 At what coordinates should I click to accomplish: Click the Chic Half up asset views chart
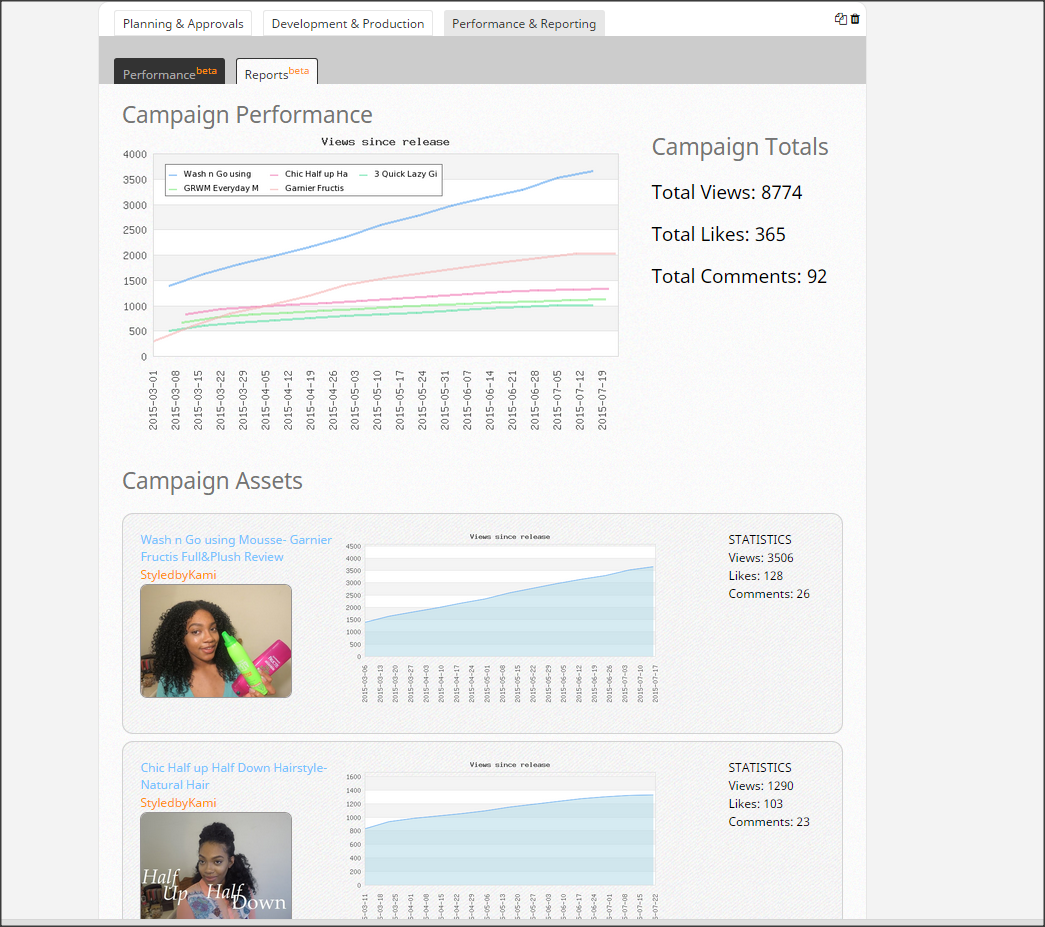coord(509,830)
